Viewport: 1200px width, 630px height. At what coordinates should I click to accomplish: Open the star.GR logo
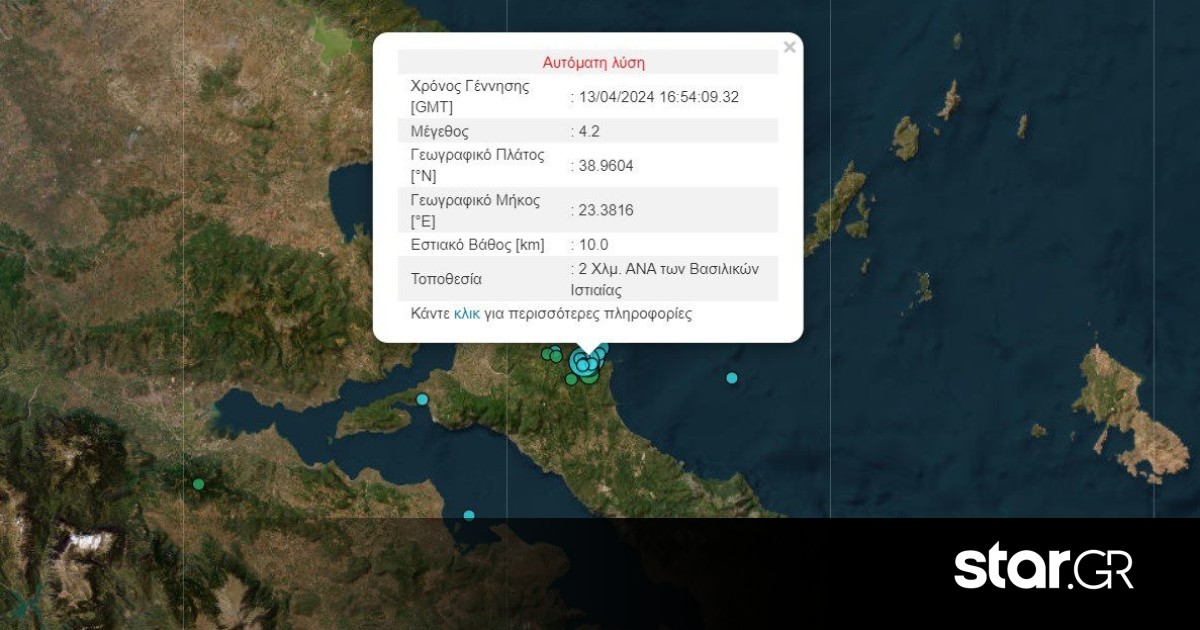tap(1043, 569)
